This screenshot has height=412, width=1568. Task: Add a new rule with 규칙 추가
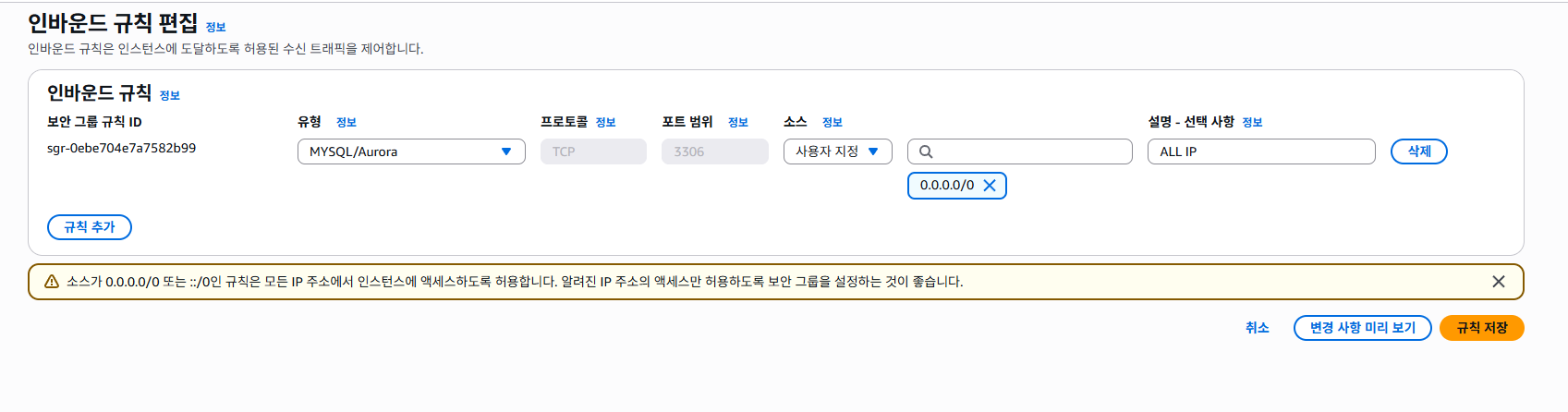[x=90, y=227]
